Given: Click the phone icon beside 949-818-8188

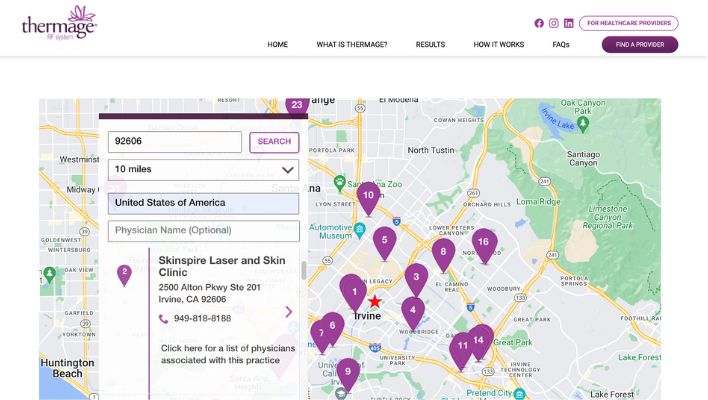Looking at the screenshot, I should 164,319.
